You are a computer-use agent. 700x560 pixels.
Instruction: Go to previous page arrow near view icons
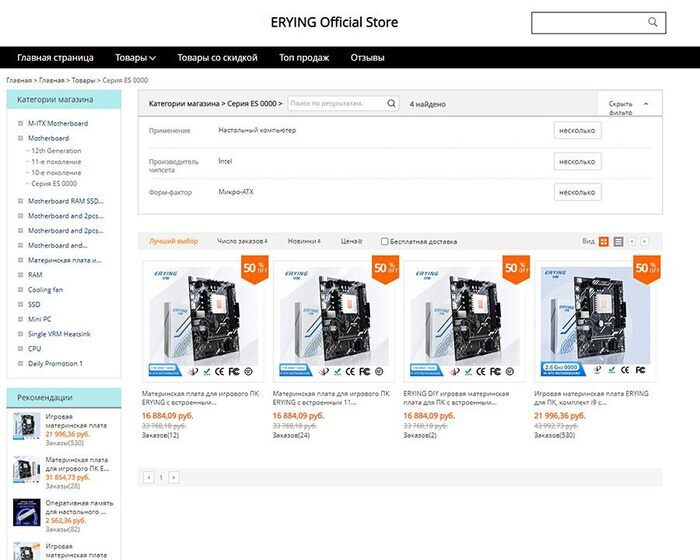tap(632, 242)
